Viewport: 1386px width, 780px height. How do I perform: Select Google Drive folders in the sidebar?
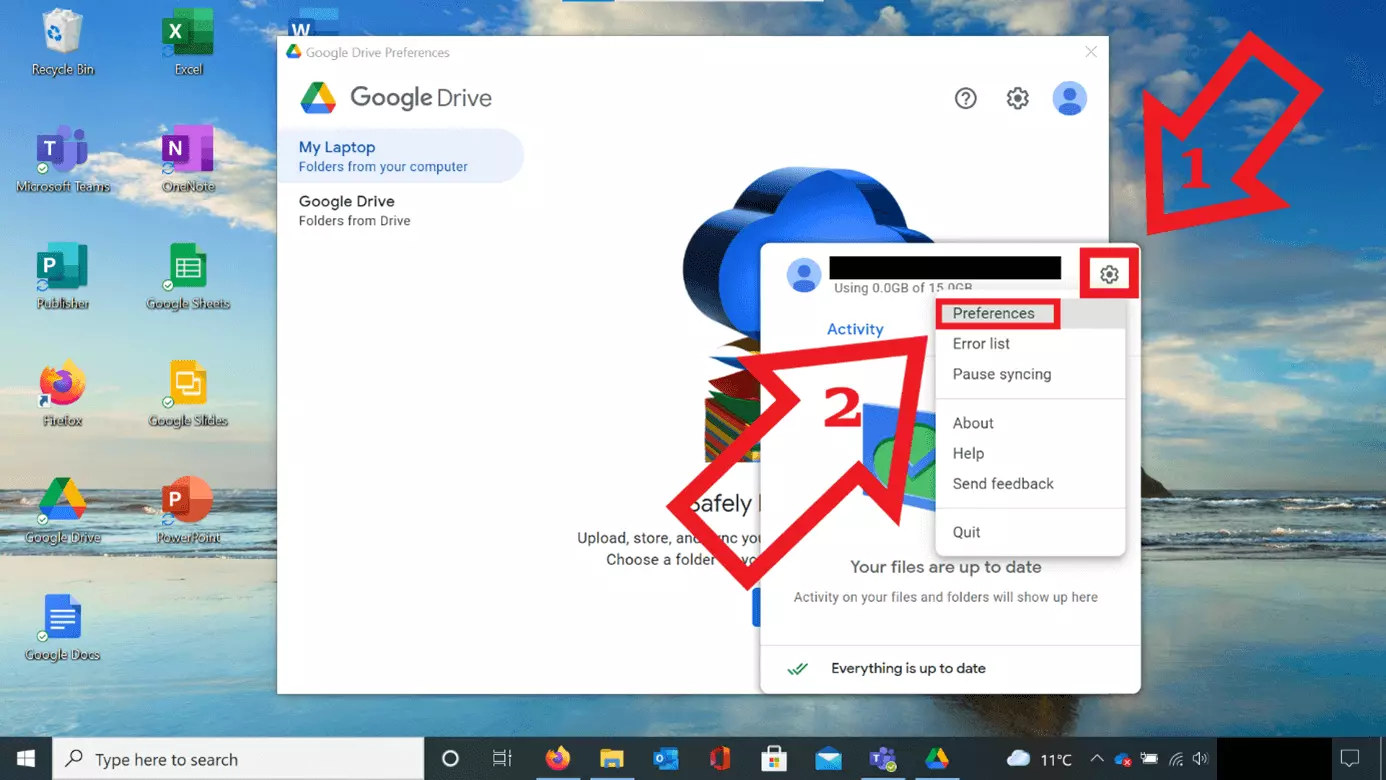click(x=400, y=210)
